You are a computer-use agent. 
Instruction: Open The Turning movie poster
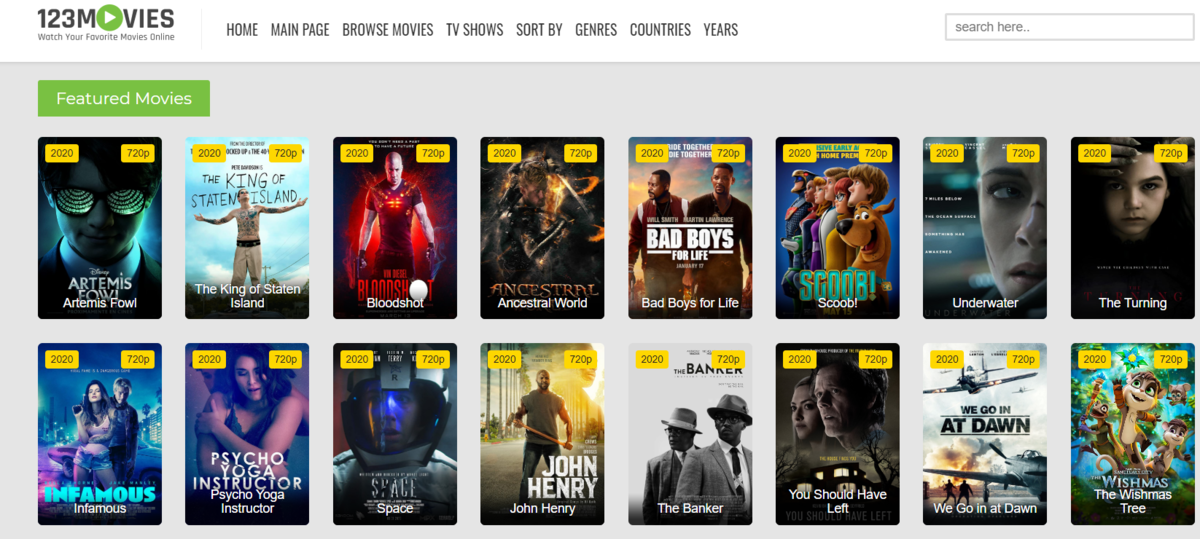(x=1132, y=228)
